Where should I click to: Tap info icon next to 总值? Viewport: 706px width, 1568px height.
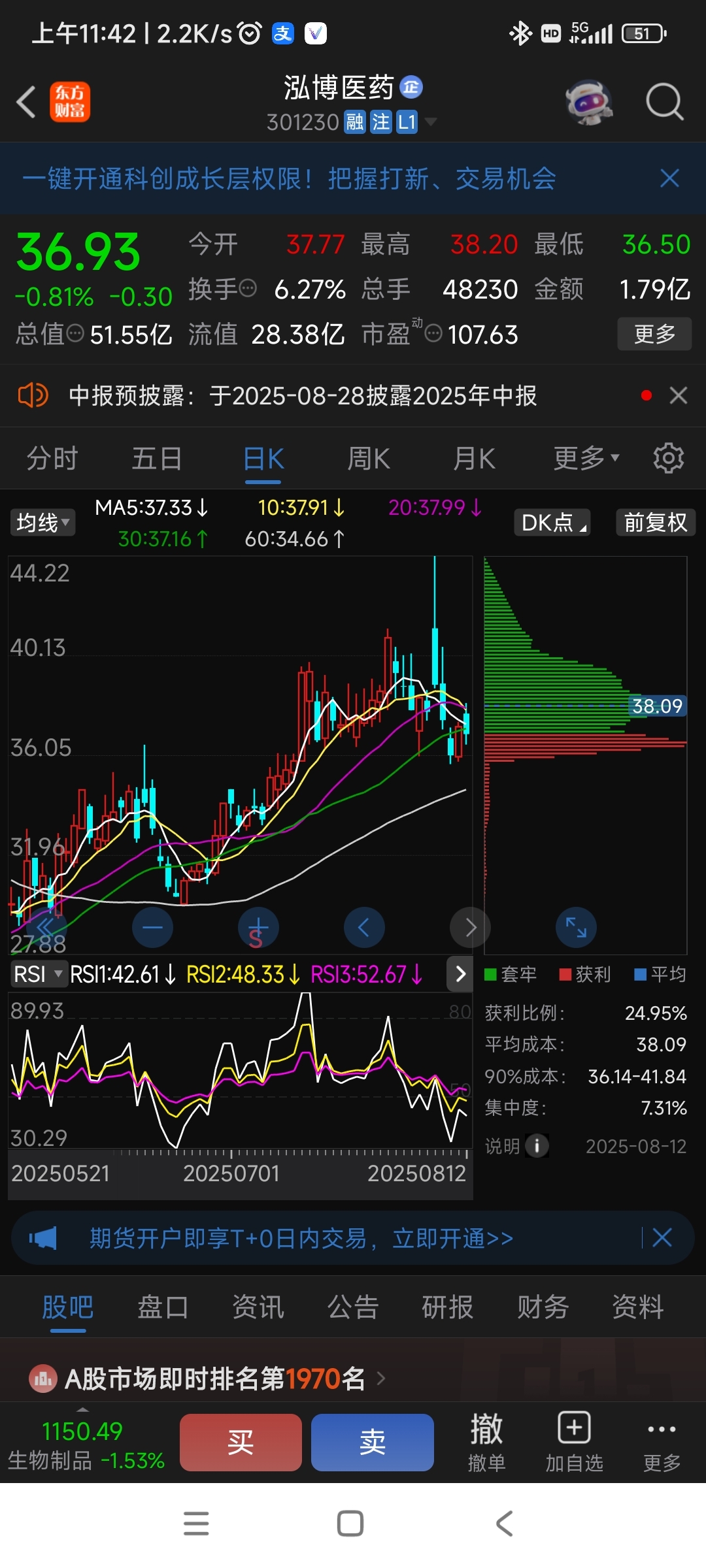(76, 334)
